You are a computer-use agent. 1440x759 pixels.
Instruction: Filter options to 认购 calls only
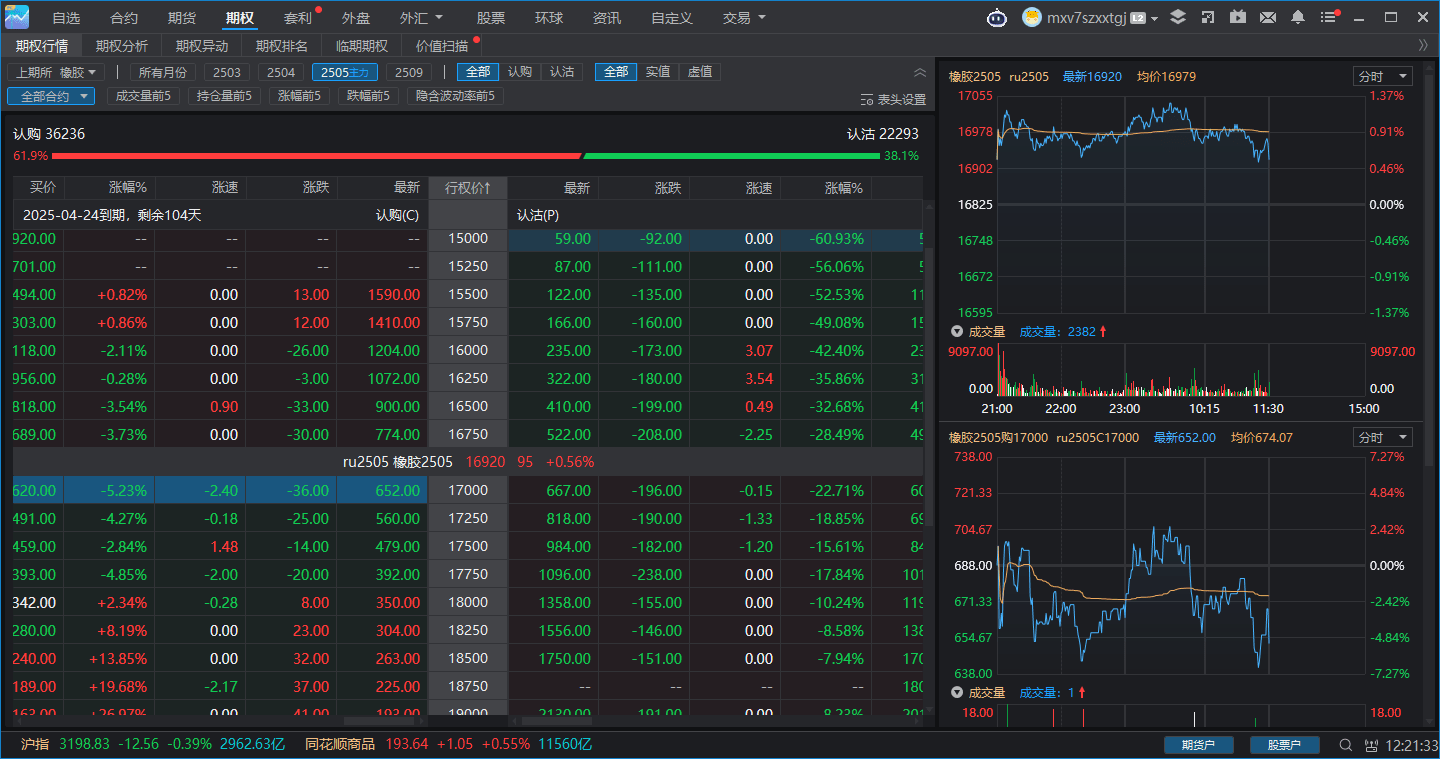[519, 72]
